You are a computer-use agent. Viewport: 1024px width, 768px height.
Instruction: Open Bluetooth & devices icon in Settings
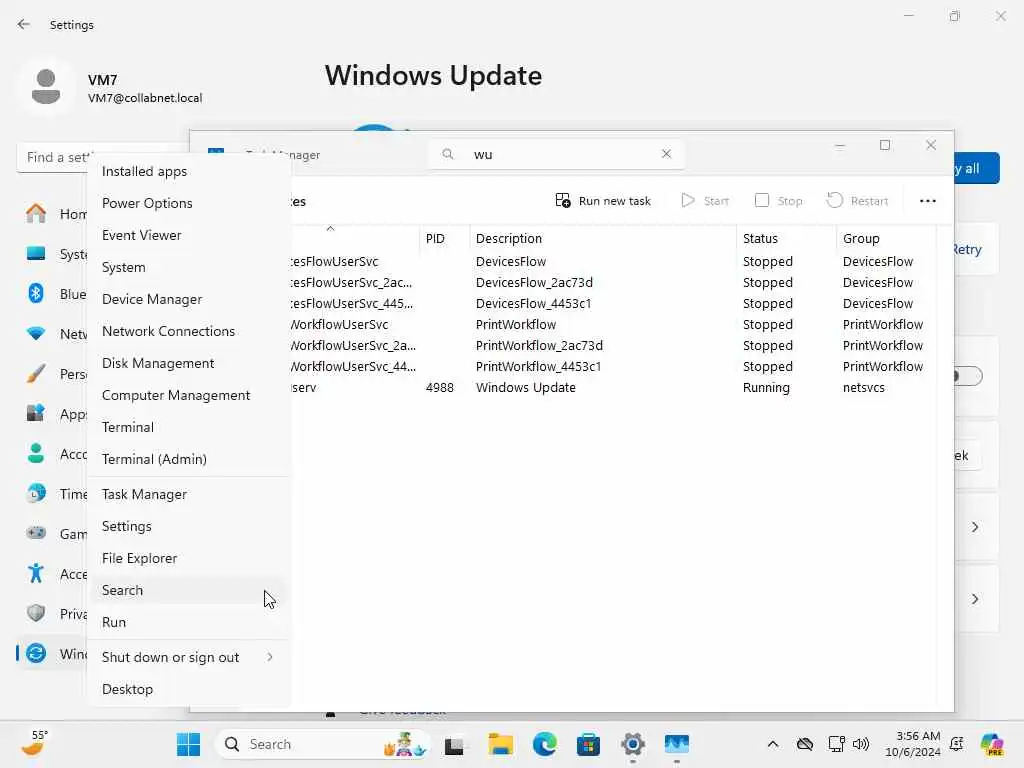tap(36, 293)
